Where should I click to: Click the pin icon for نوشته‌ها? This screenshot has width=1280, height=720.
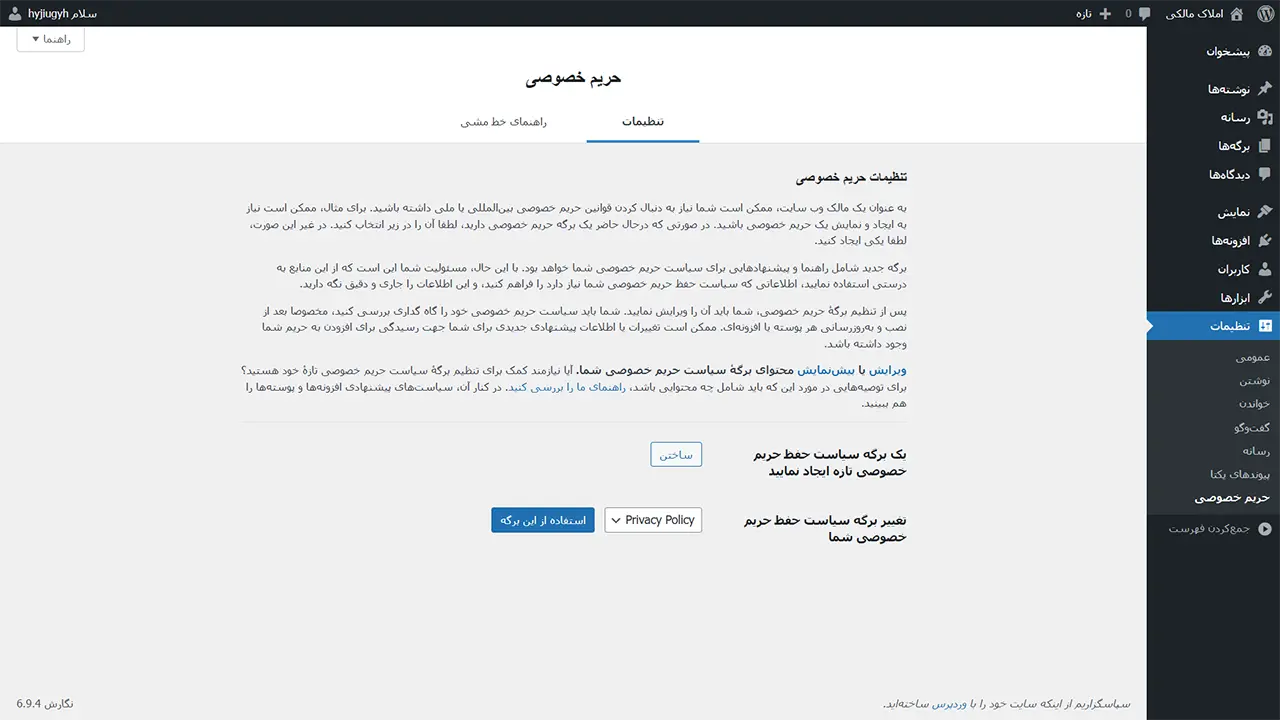click(x=1264, y=89)
